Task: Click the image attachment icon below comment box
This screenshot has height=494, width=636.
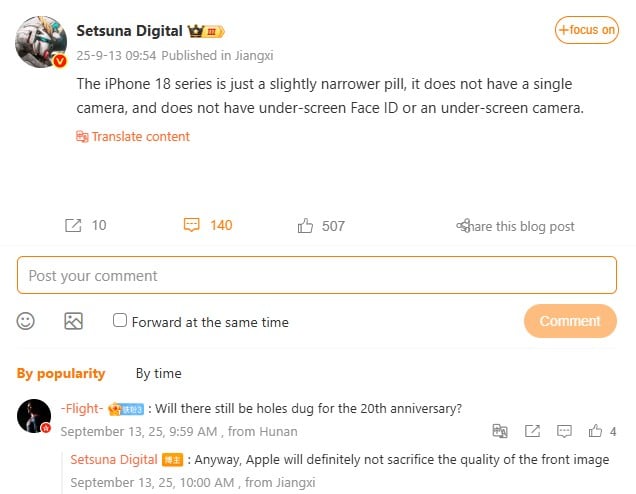Action: [x=73, y=321]
